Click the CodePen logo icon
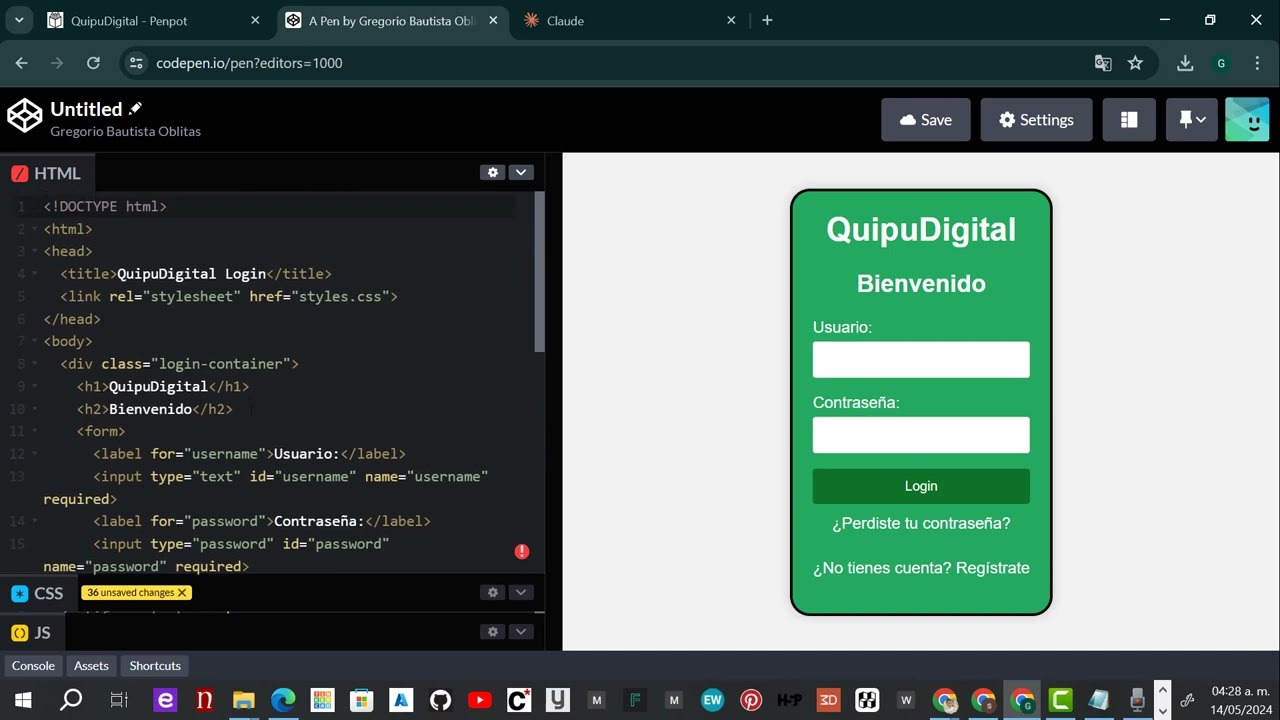 tap(24, 116)
